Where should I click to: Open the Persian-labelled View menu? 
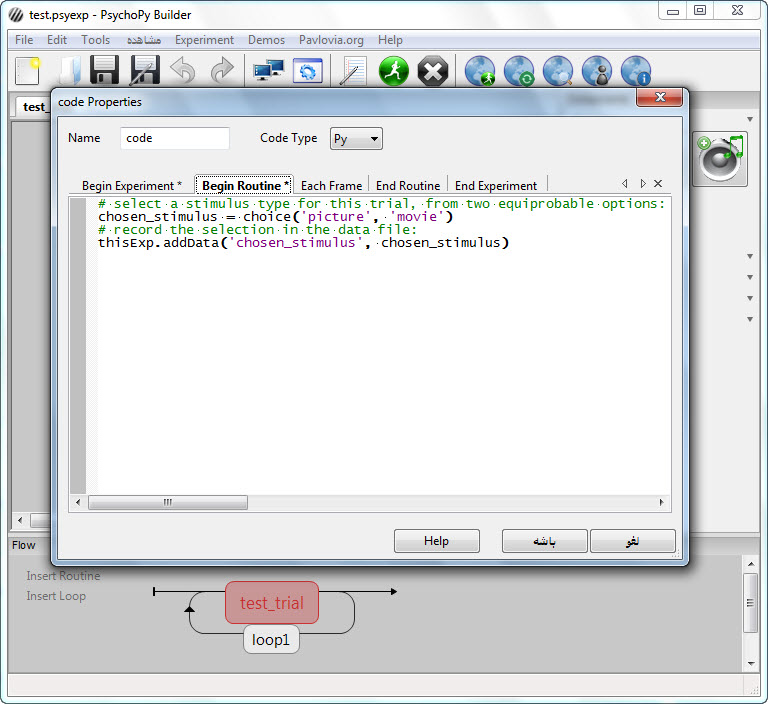pos(144,40)
